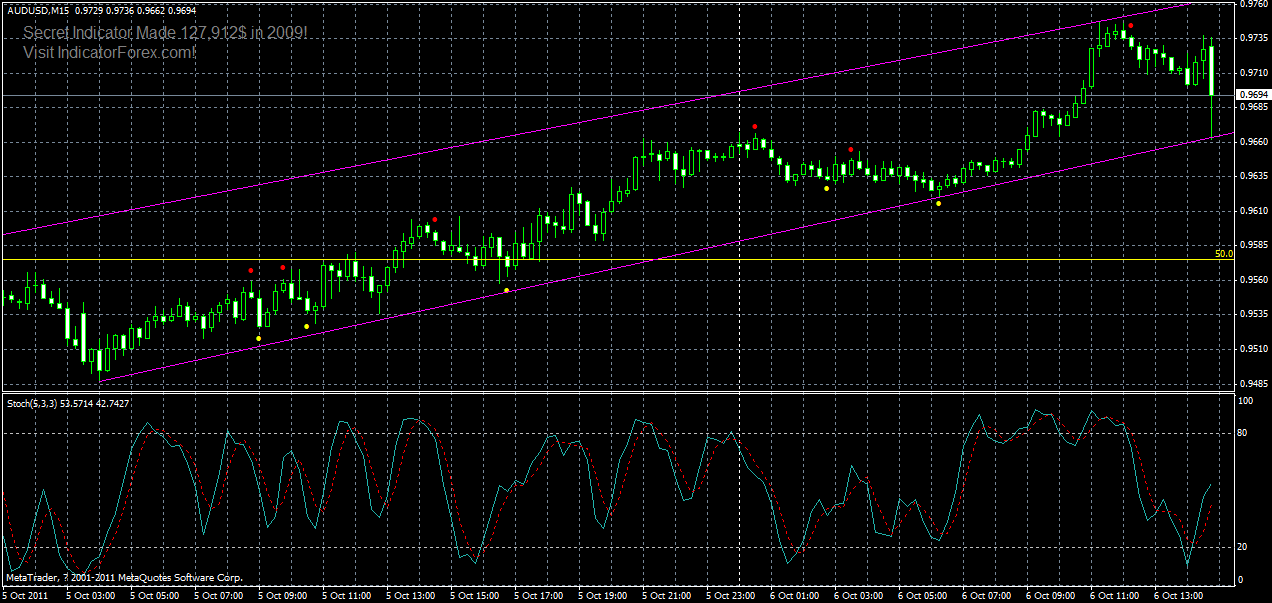Viewport: 1272px width, 603px height.
Task: Select the red dot signal above the 23:00 candle
Action: point(754,127)
